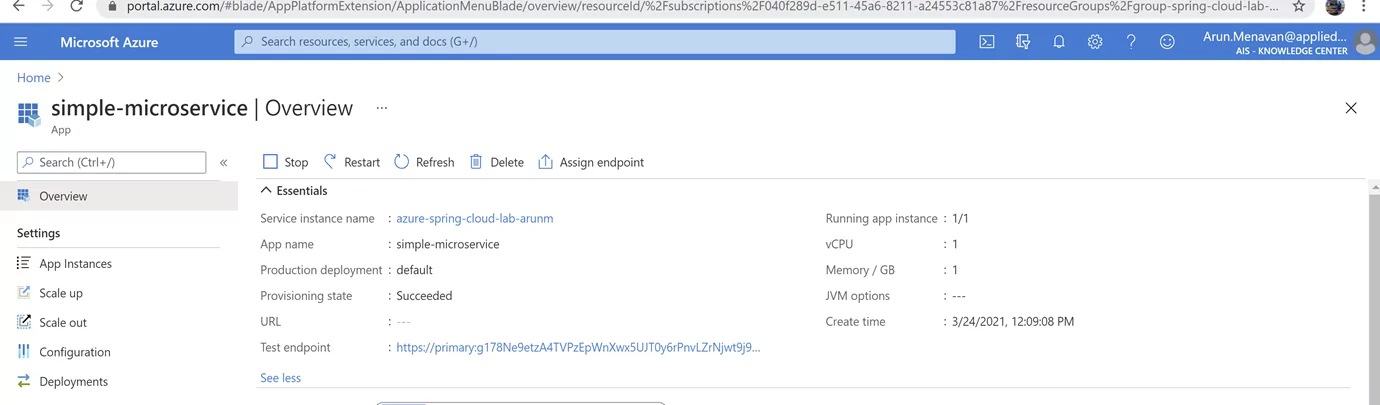Viewport: 1380px width, 405px height.
Task: Click the App name value simple-microservice
Action: point(448,244)
